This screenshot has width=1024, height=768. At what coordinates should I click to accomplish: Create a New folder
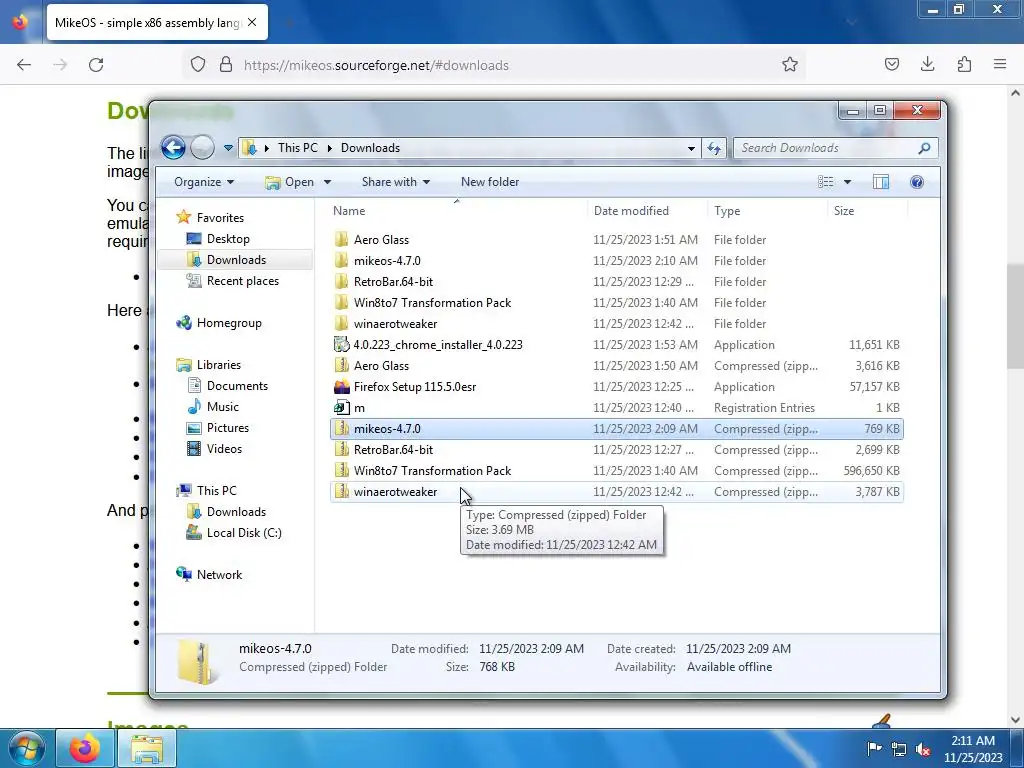[x=490, y=182]
